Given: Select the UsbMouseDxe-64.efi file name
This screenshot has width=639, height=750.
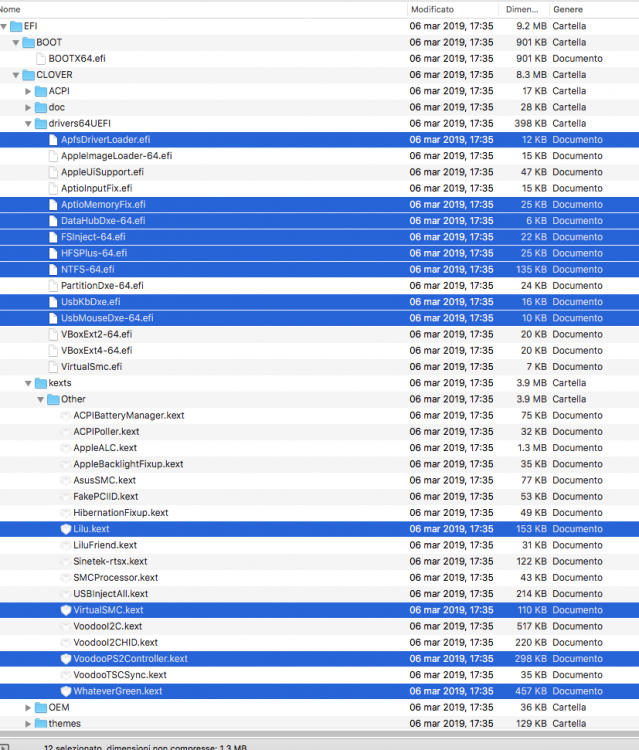Looking at the screenshot, I should tap(107, 319).
